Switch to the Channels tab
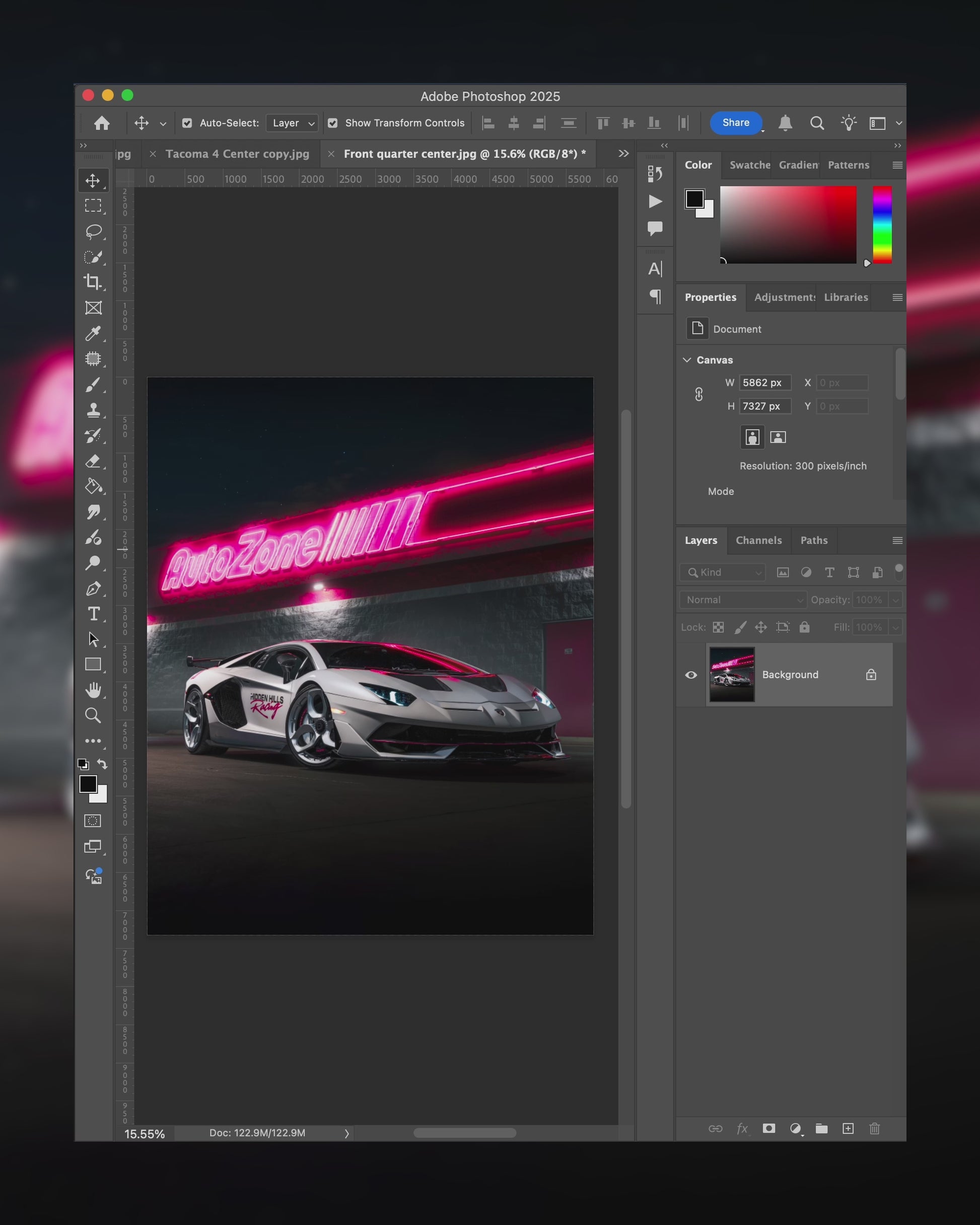The height and width of the screenshot is (1225, 980). coord(758,540)
